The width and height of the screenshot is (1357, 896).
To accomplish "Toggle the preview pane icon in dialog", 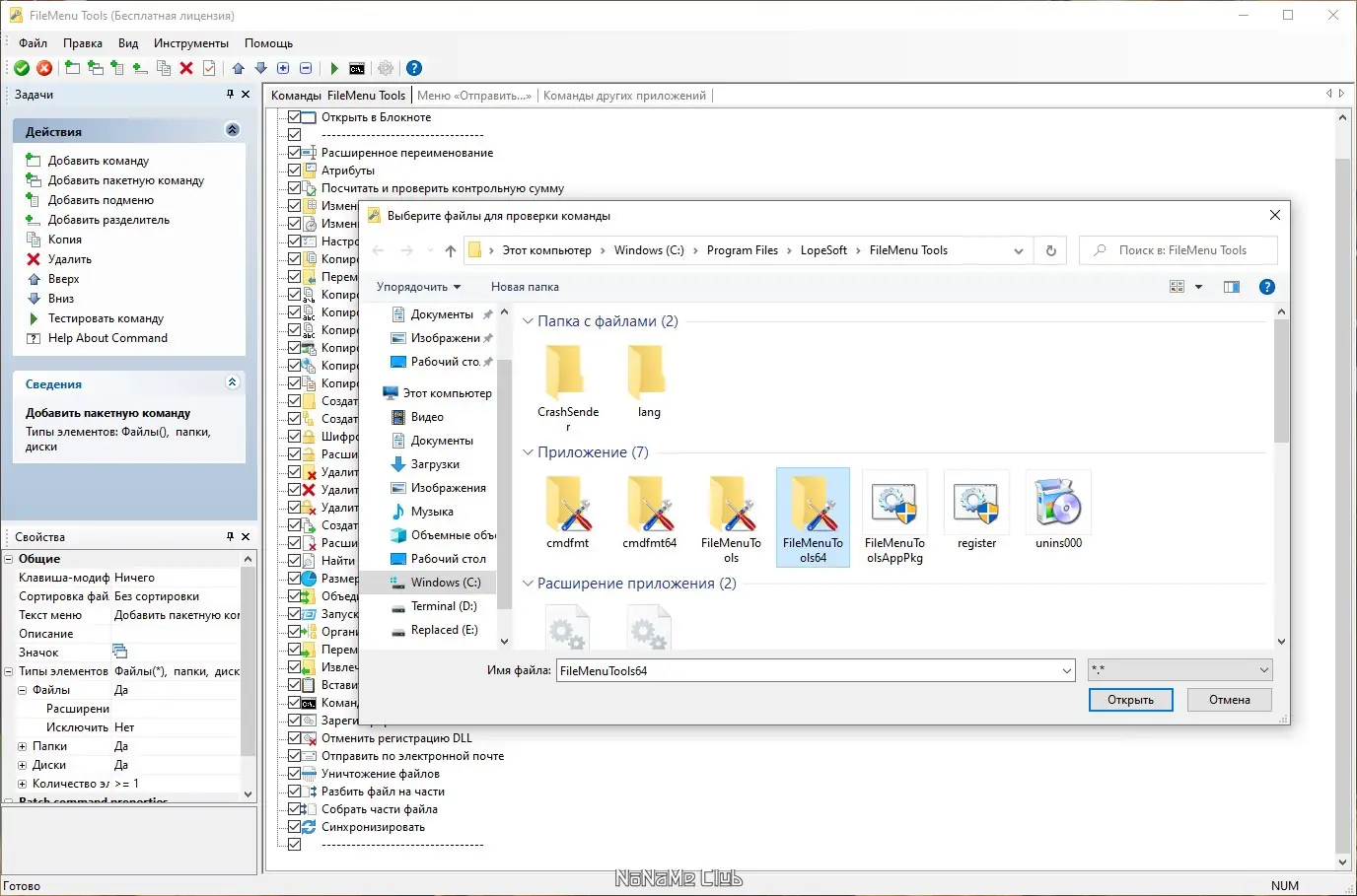I will pos(1232,287).
